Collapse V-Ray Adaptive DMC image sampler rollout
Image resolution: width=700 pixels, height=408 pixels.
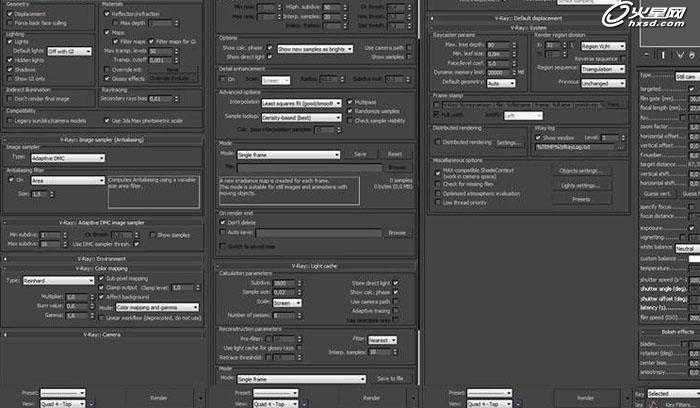[102, 222]
